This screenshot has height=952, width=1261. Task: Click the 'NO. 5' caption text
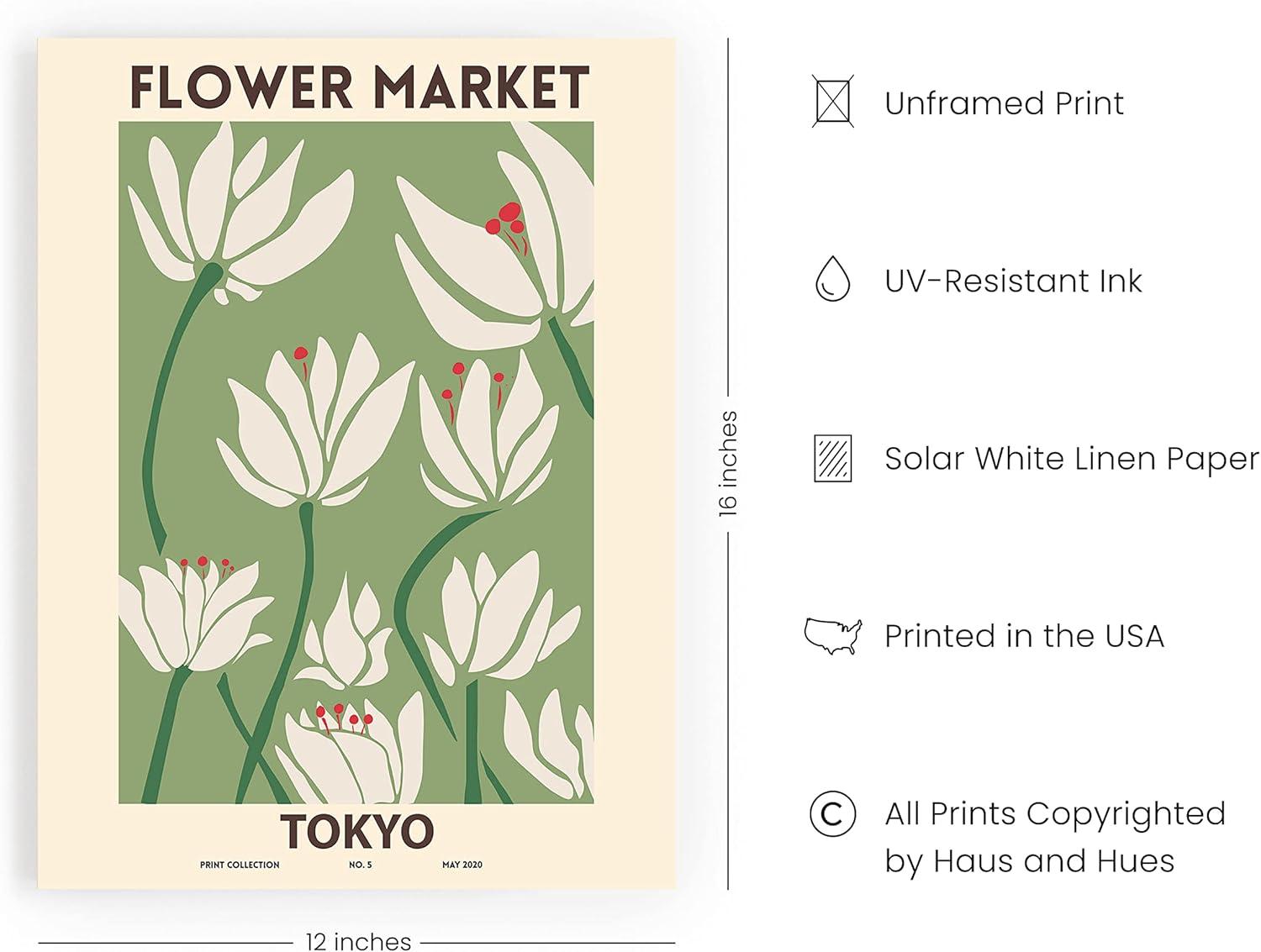360,865
